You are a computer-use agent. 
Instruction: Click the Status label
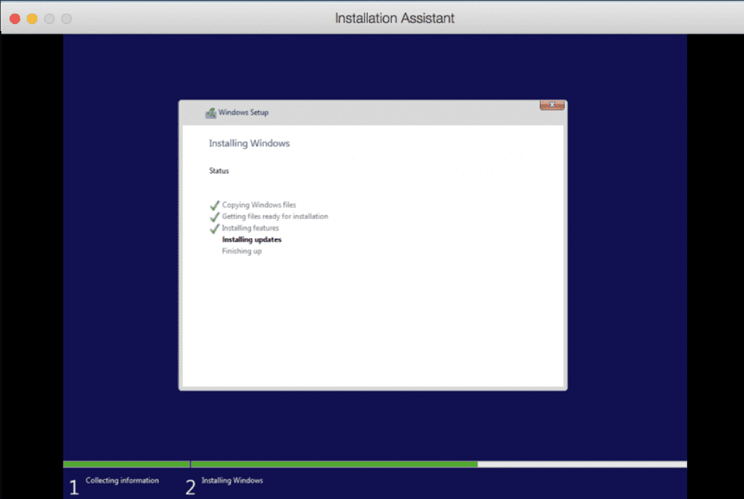point(219,171)
